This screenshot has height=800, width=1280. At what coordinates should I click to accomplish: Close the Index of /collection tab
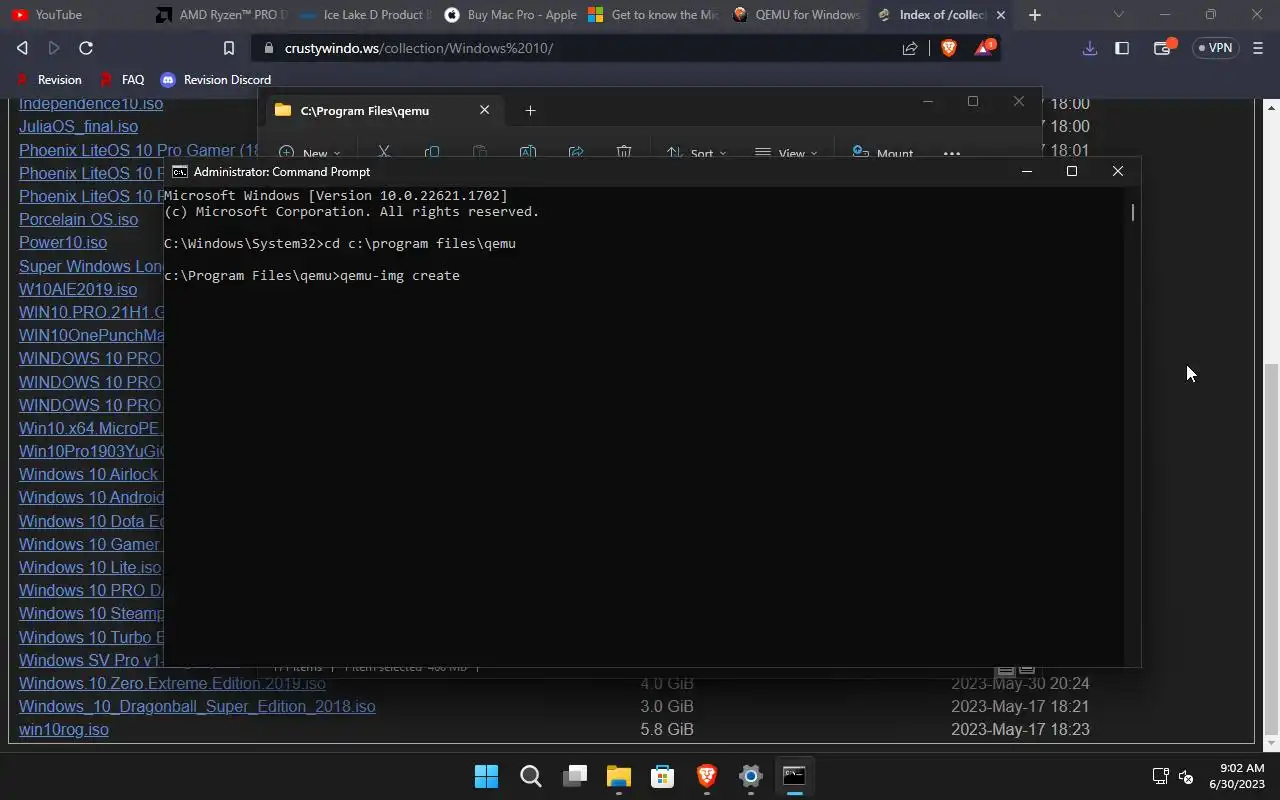[x=1001, y=15]
